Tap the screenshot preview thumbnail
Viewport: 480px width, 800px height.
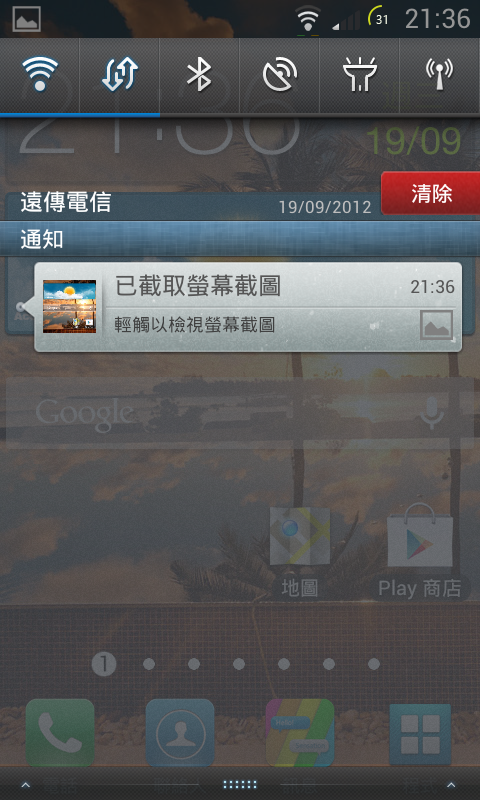tap(69, 307)
